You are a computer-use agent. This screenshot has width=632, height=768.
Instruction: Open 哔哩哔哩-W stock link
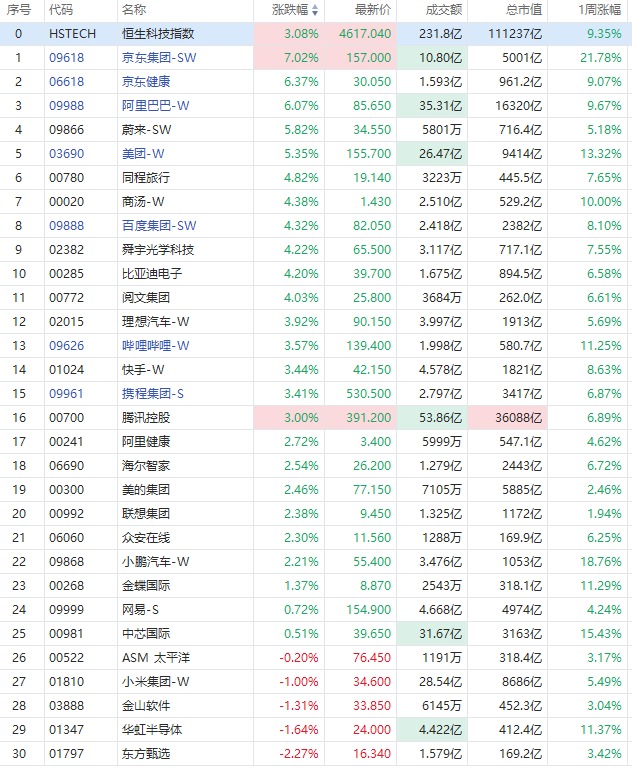(x=156, y=346)
